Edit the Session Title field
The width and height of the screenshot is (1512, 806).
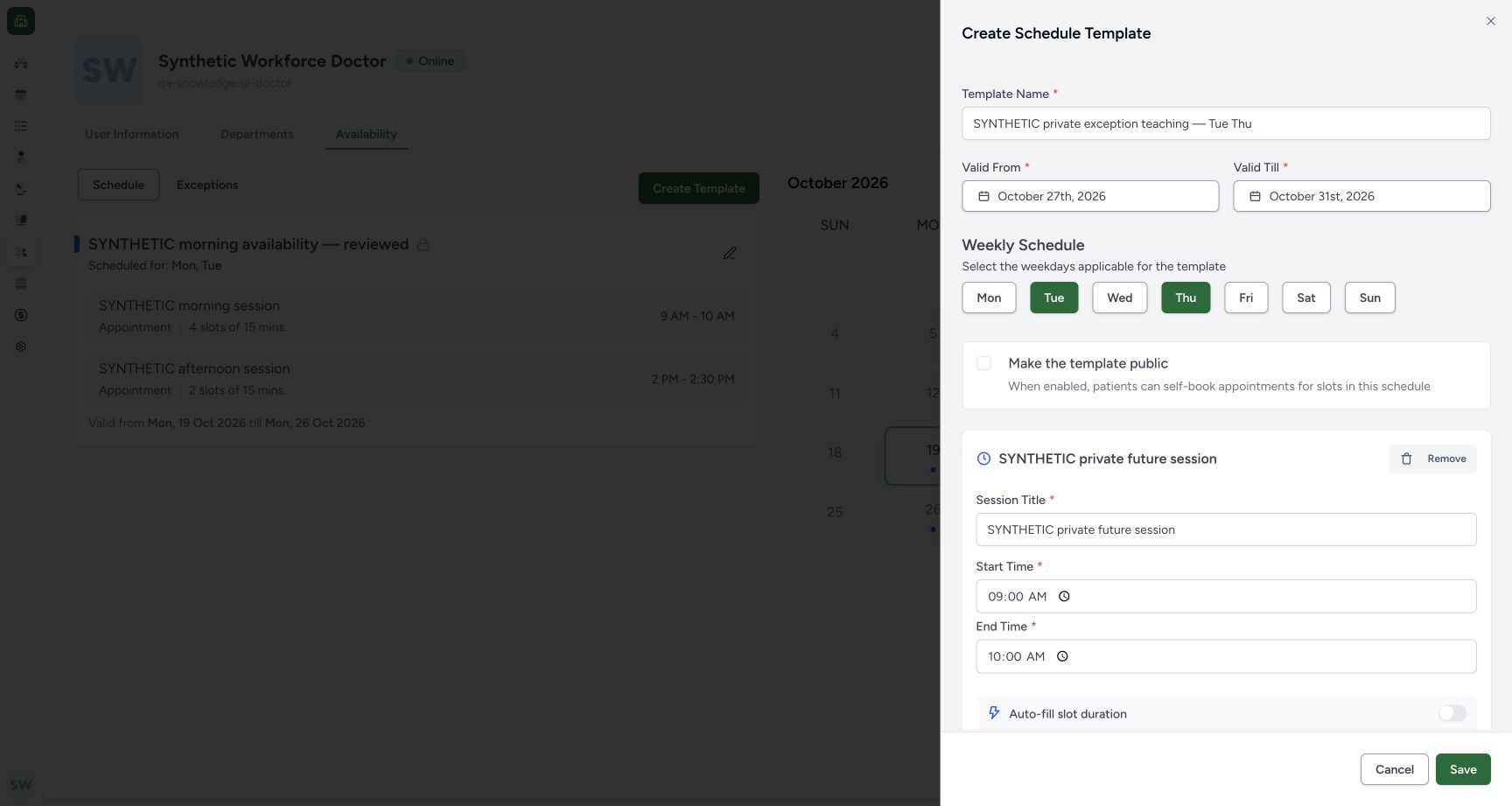pyautogui.click(x=1226, y=529)
